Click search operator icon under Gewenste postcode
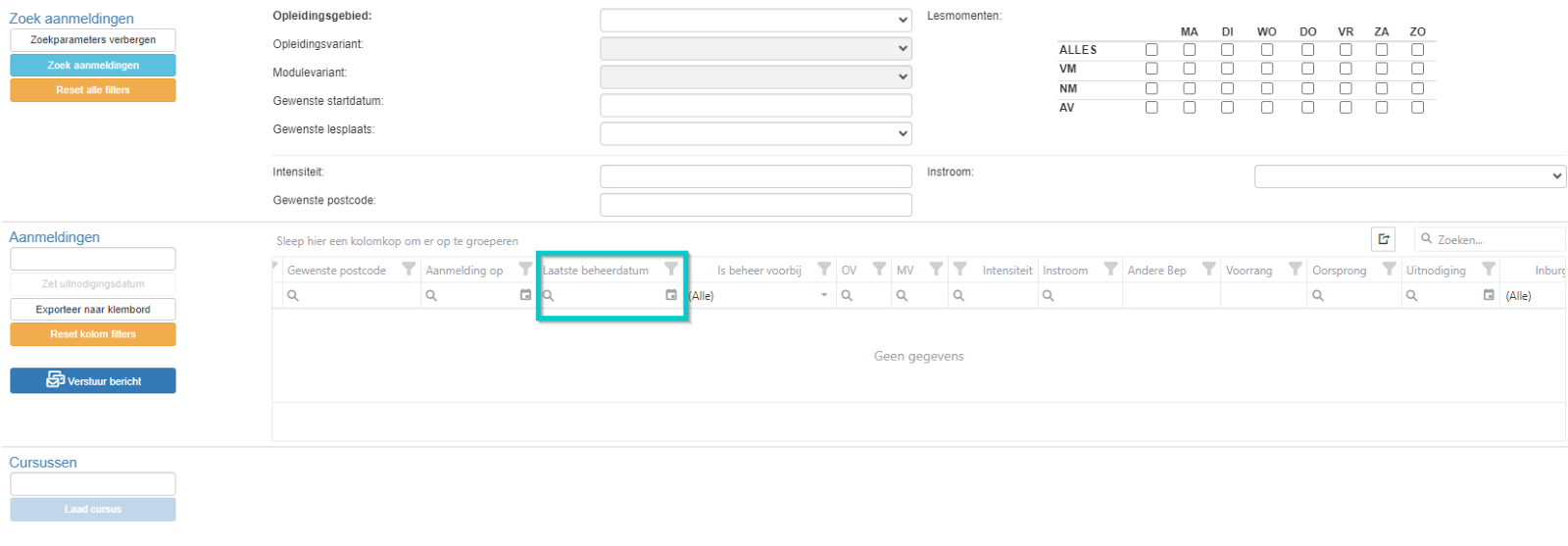The image size is (1568, 546). click(292, 295)
